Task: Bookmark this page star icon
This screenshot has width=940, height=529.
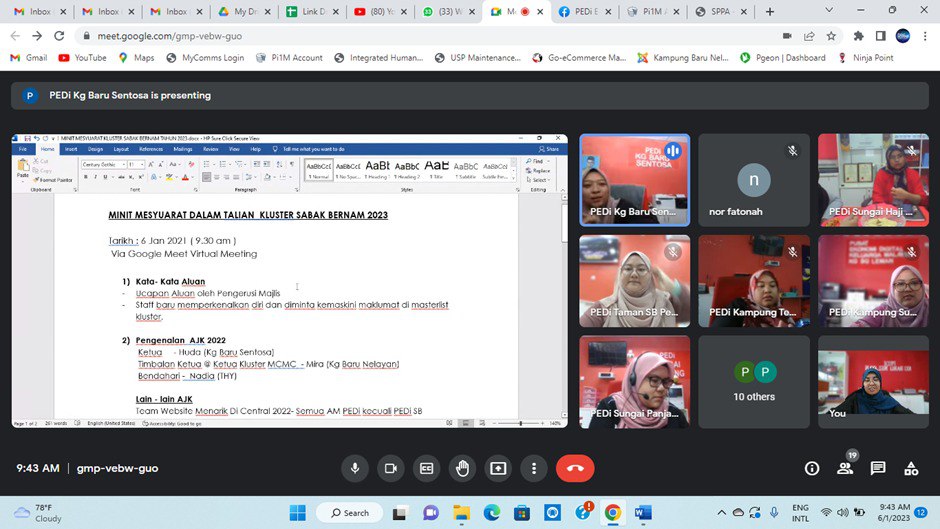Action: pos(831,36)
